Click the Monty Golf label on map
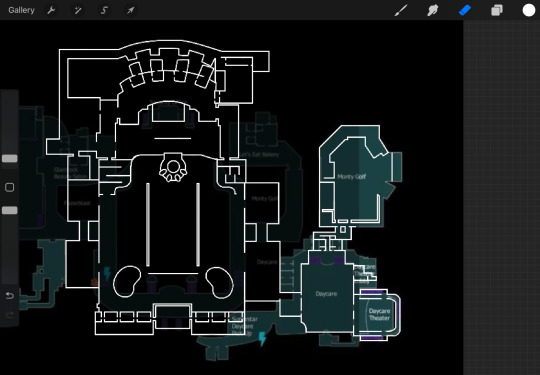The height and width of the screenshot is (375, 540). click(351, 177)
